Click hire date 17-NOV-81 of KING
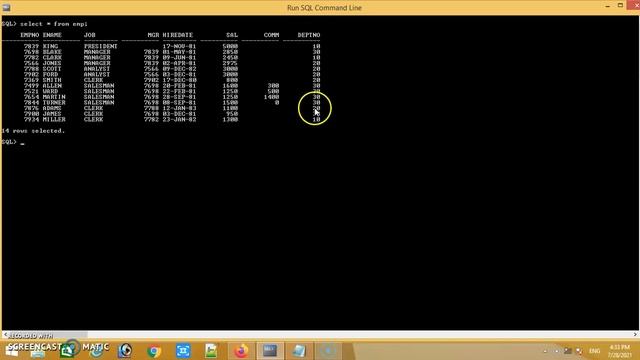Screen dimensions: 640x360 tap(179, 47)
